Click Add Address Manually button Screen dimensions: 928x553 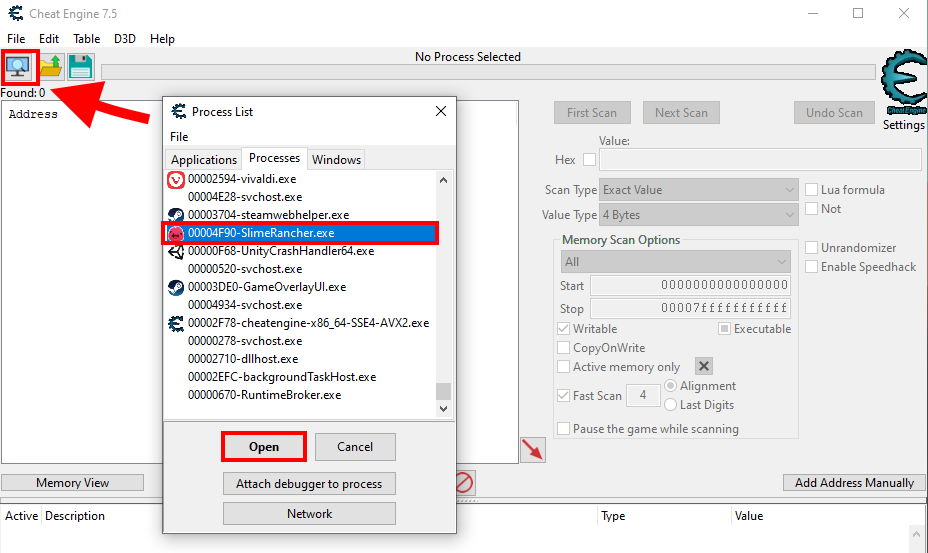(854, 483)
